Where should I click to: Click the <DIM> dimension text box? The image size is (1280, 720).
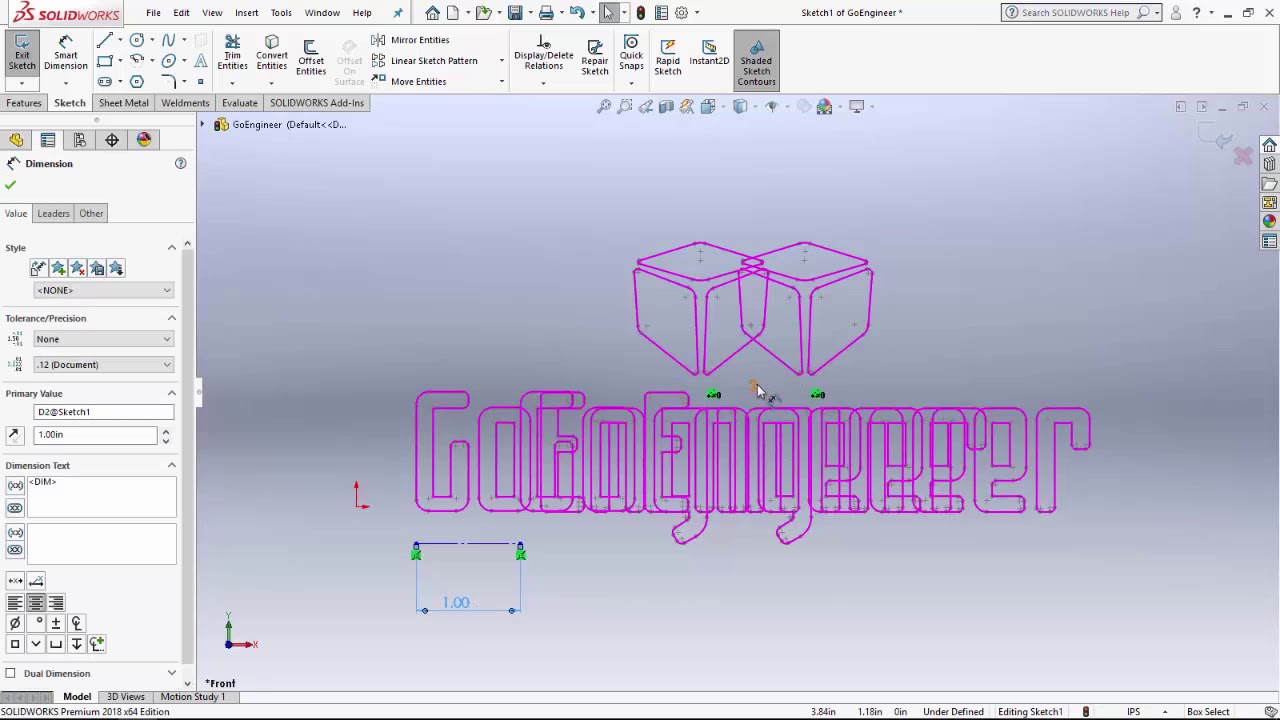coord(101,497)
